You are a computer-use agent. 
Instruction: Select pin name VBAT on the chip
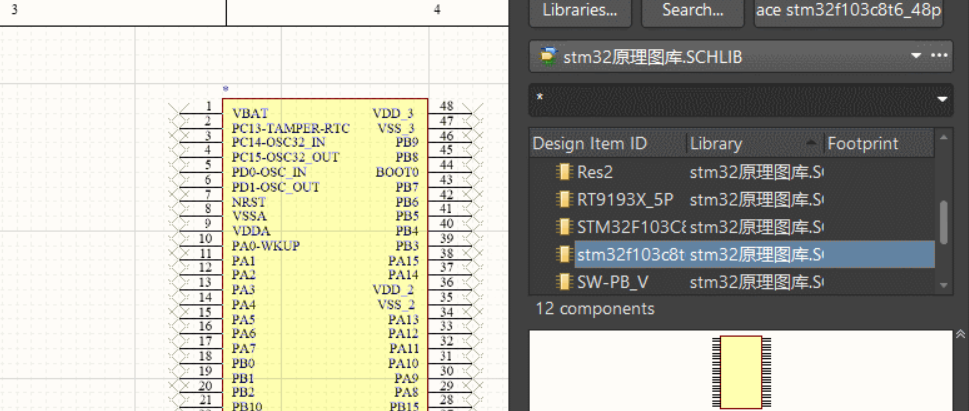point(250,114)
